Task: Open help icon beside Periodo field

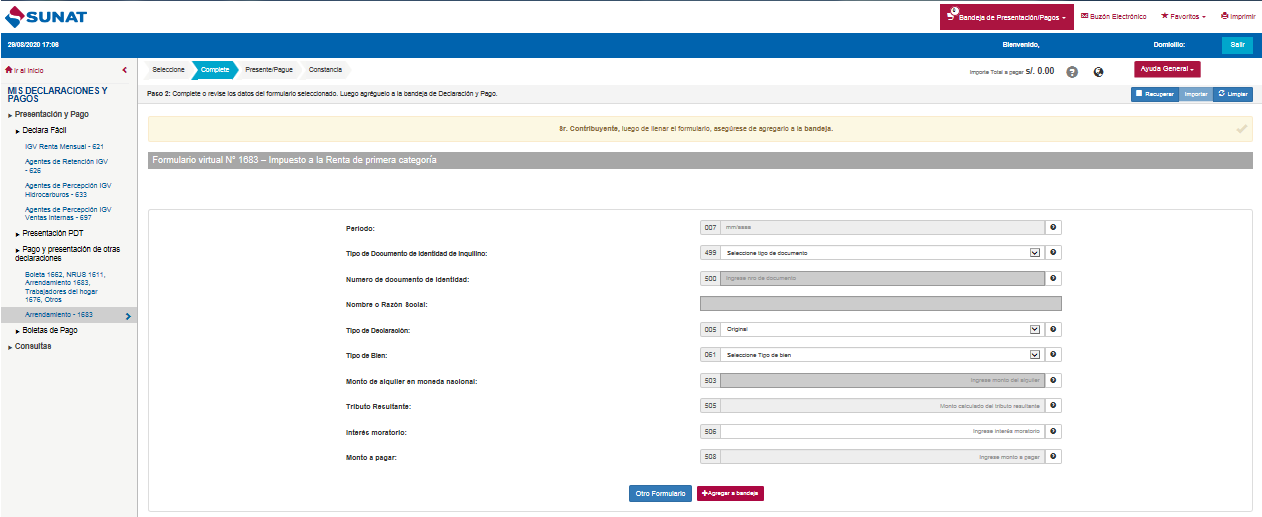Action: (x=1053, y=228)
